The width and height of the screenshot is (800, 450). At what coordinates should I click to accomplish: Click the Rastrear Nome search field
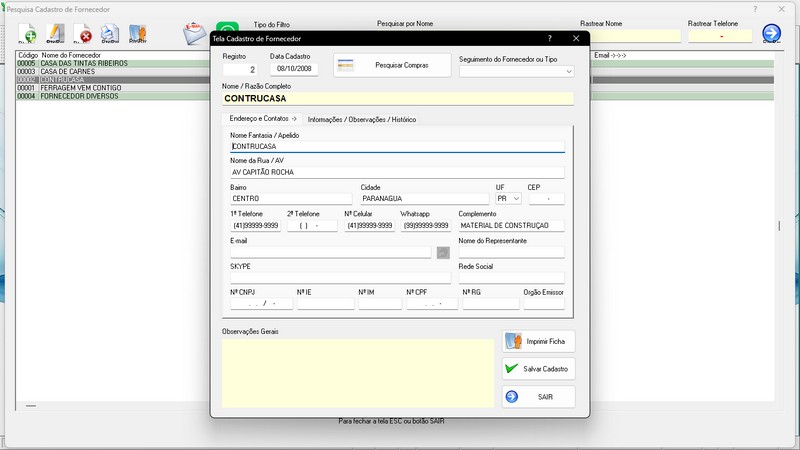pos(636,36)
